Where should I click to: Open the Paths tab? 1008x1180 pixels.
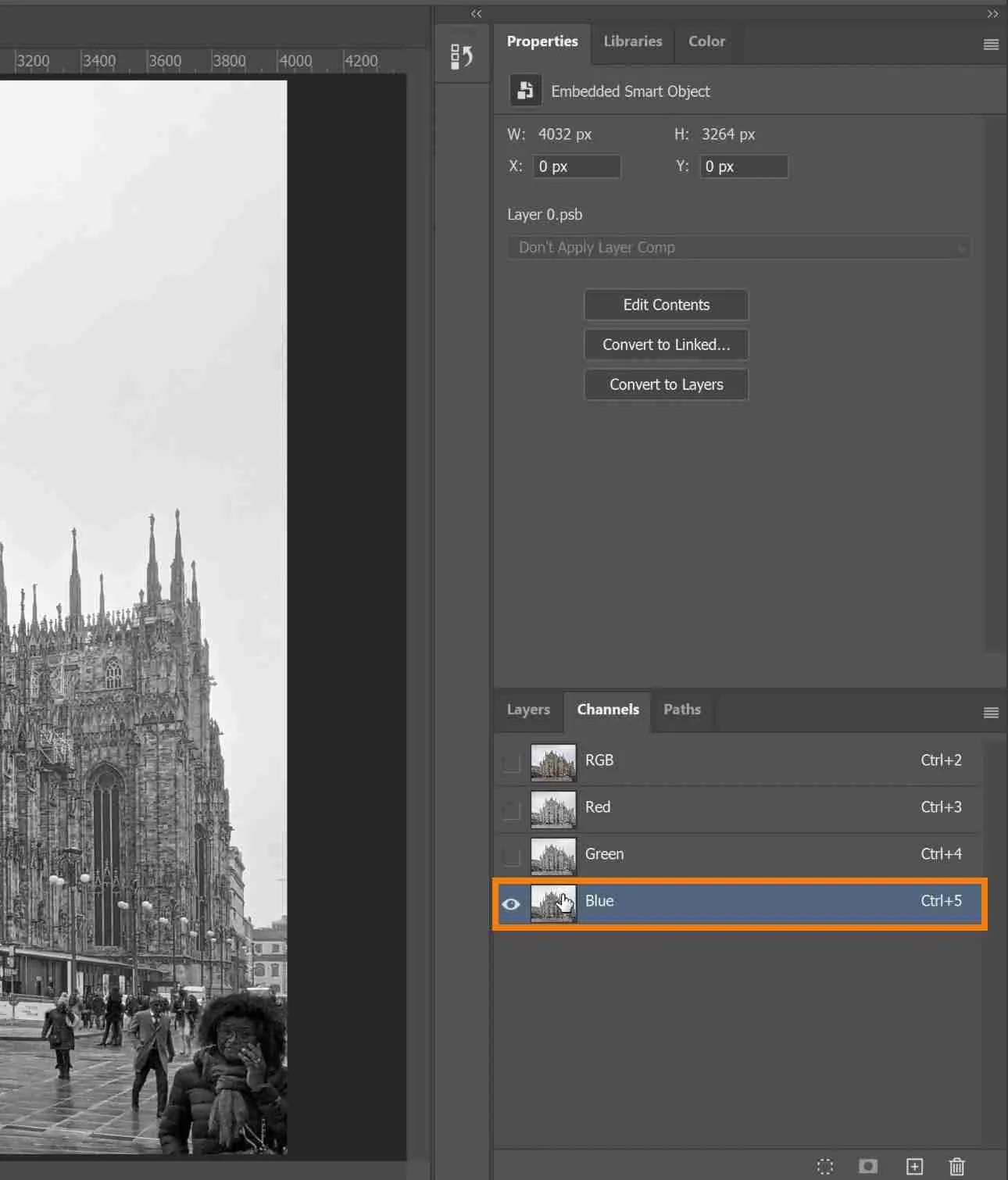(681, 710)
